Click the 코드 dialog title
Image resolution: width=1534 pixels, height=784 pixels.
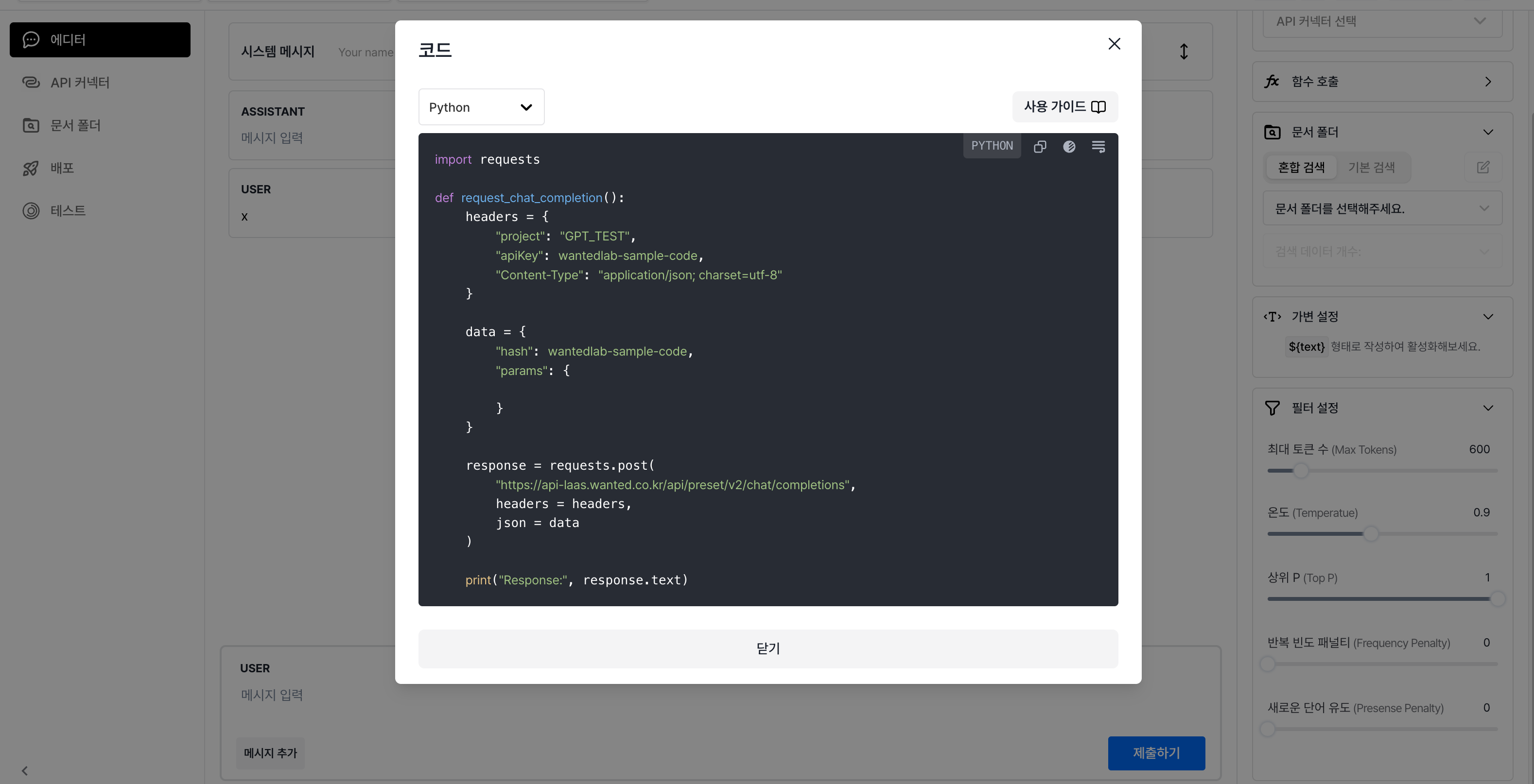[435, 50]
